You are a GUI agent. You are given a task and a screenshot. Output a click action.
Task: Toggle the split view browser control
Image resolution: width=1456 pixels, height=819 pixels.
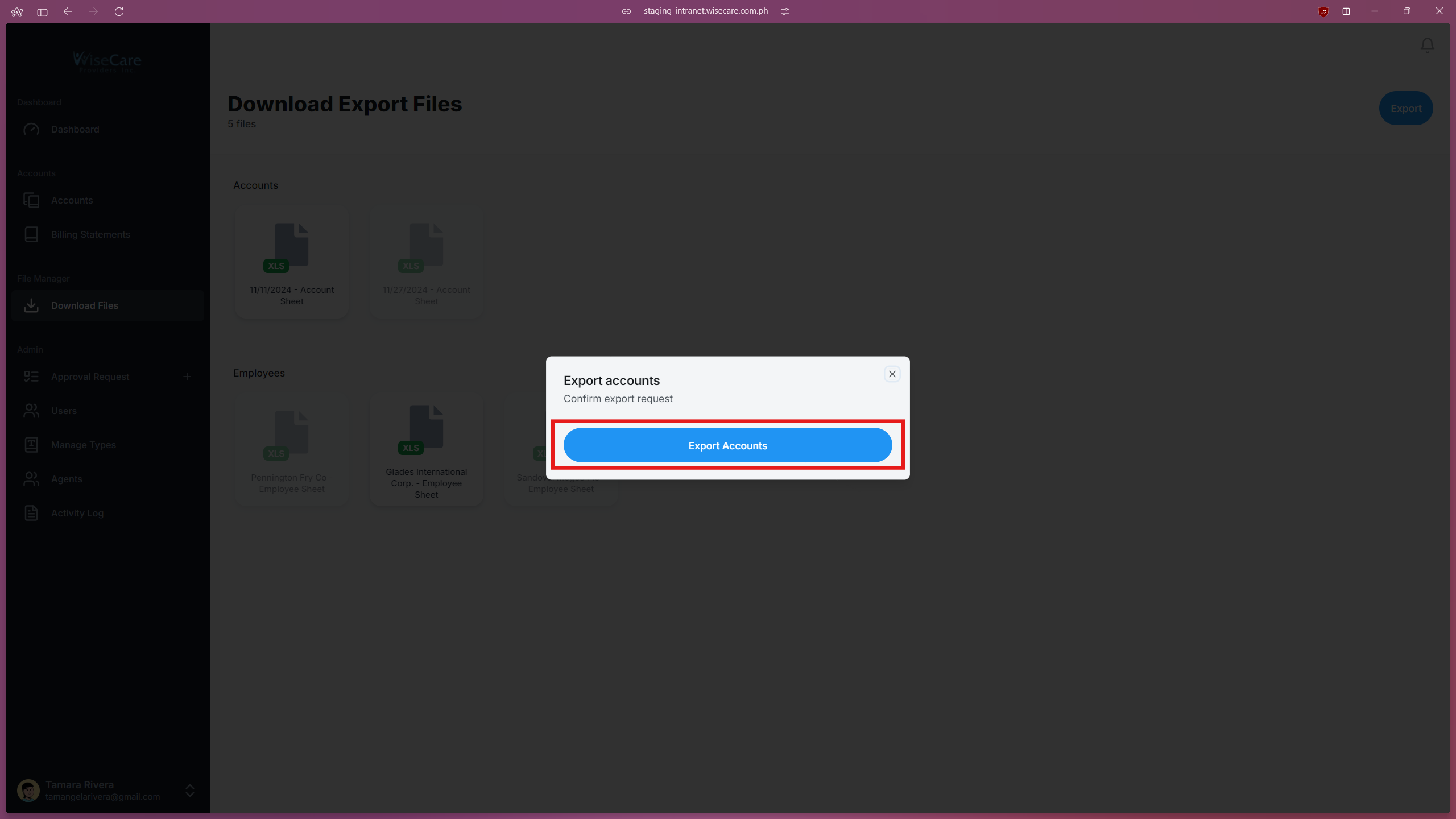point(1346,11)
